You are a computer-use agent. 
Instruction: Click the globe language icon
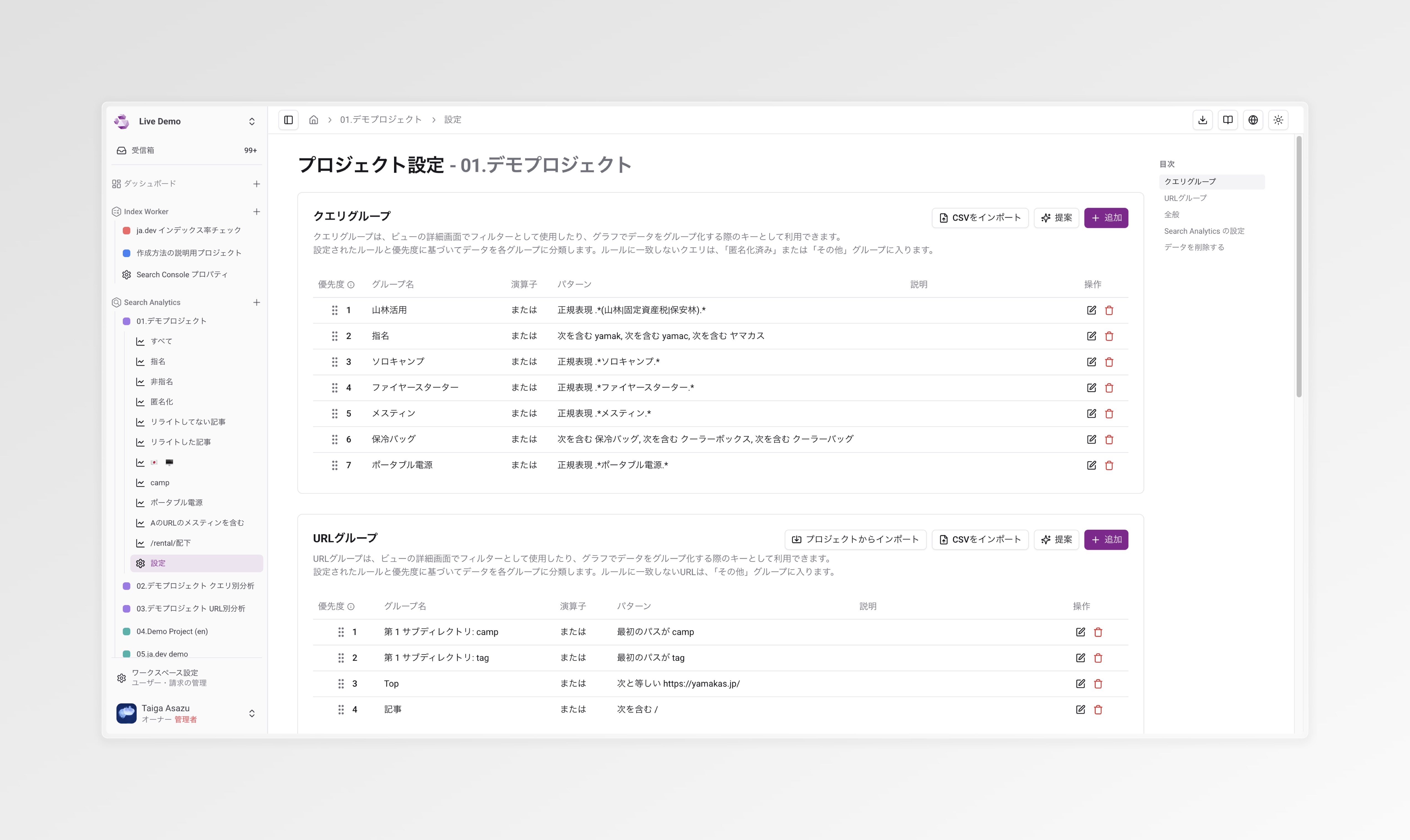1253,120
